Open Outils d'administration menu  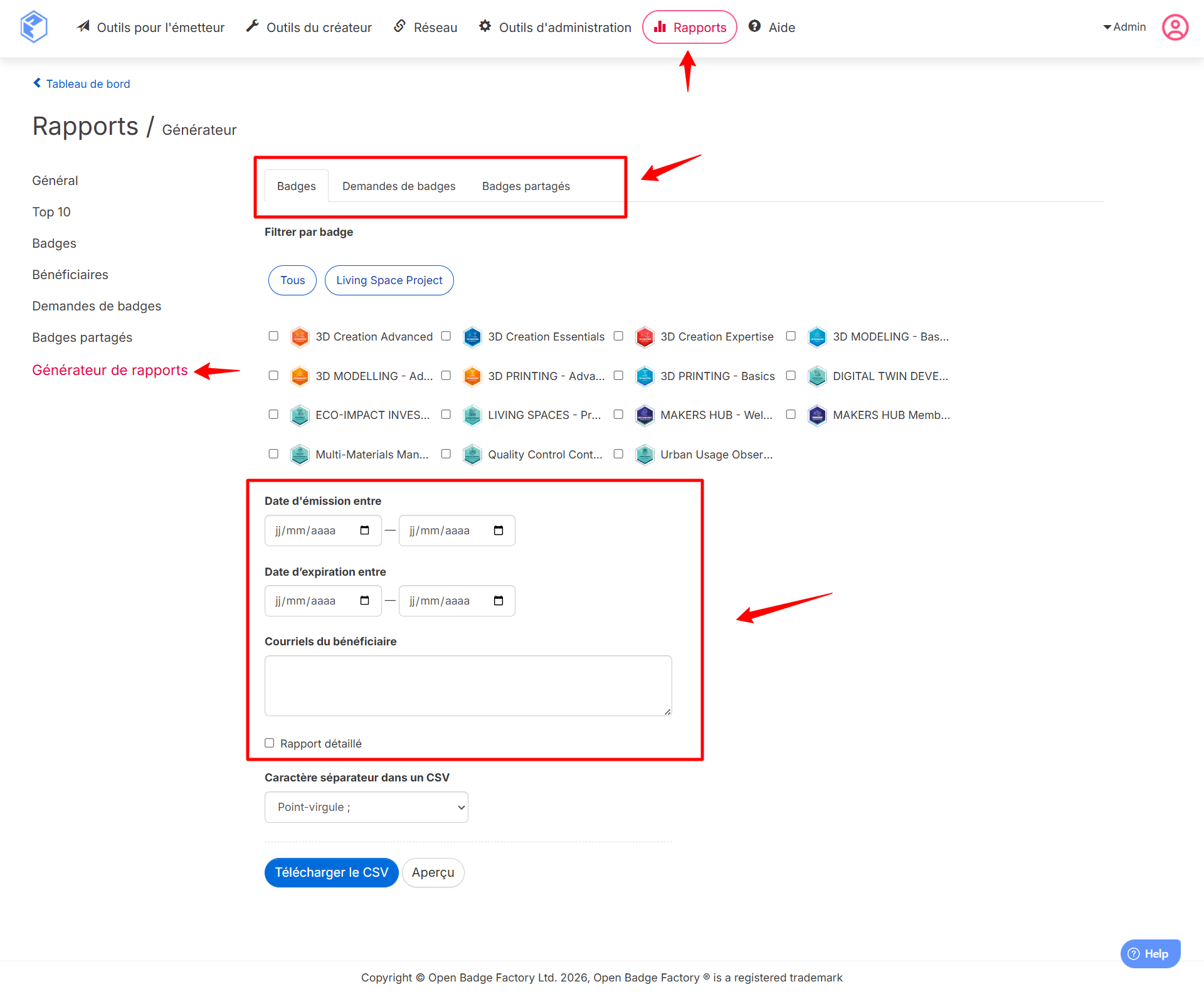pyautogui.click(x=555, y=27)
